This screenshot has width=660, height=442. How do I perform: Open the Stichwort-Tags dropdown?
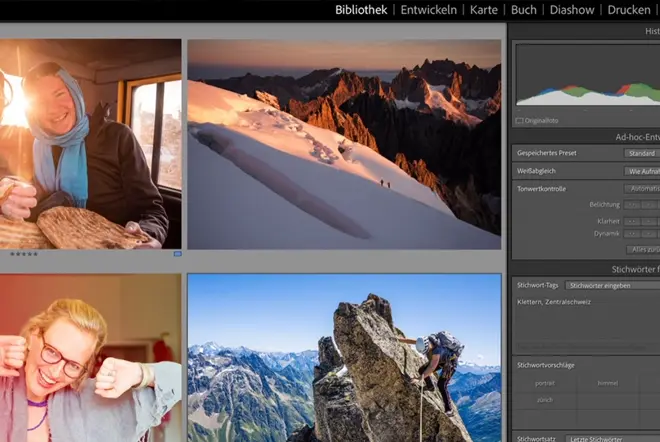coord(609,285)
